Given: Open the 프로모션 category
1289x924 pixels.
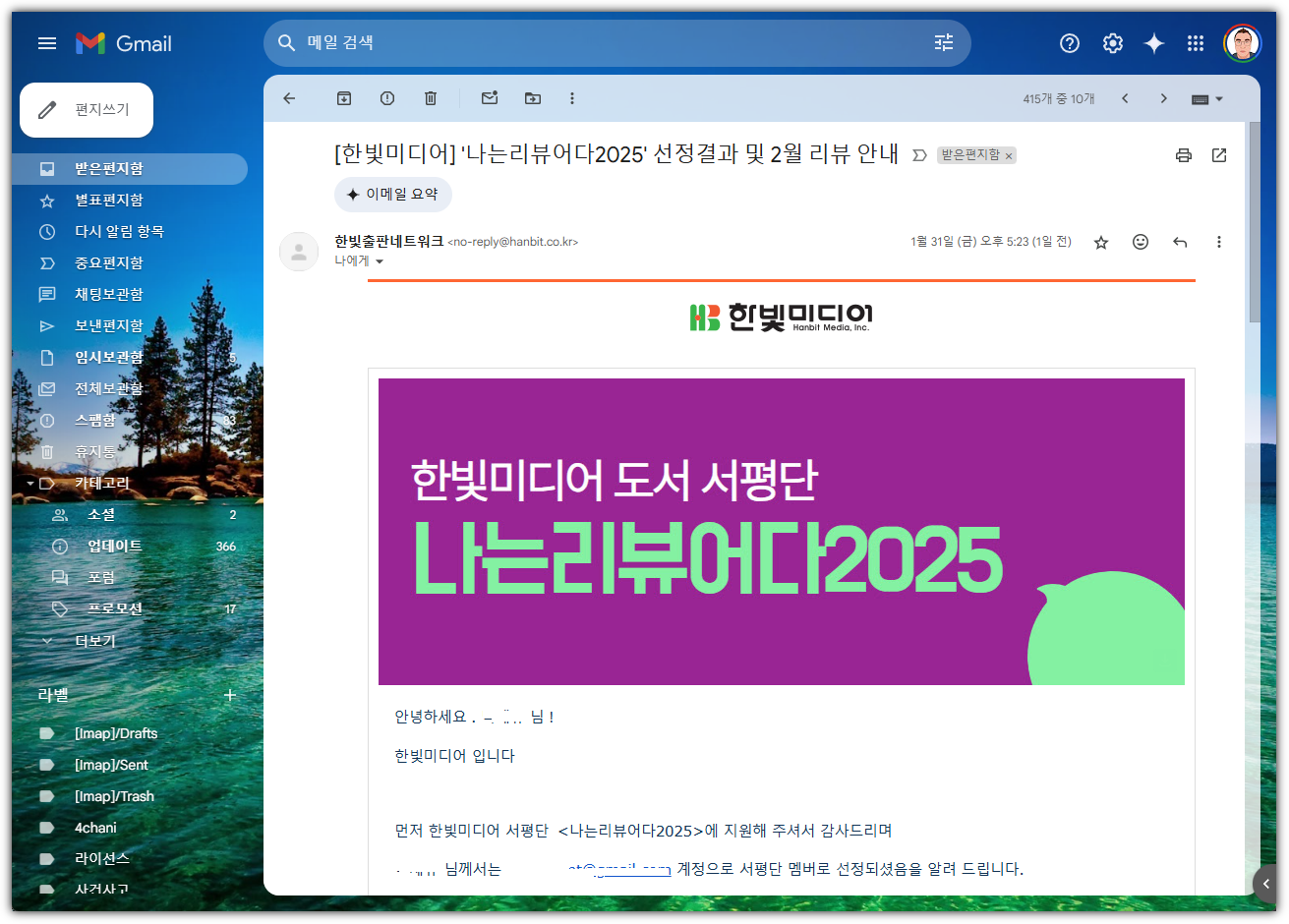Looking at the screenshot, I should pyautogui.click(x=130, y=609).
